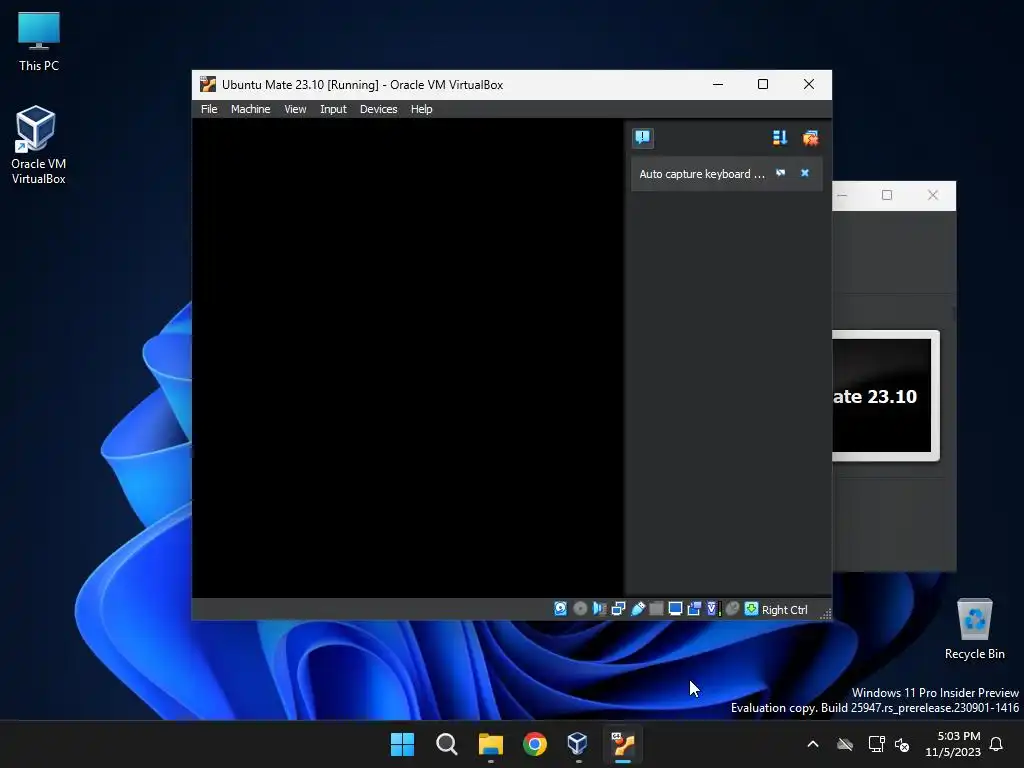Image resolution: width=1024 pixels, height=768 pixels.
Task: Click the window resize grip in status bar
Action: pos(825,613)
